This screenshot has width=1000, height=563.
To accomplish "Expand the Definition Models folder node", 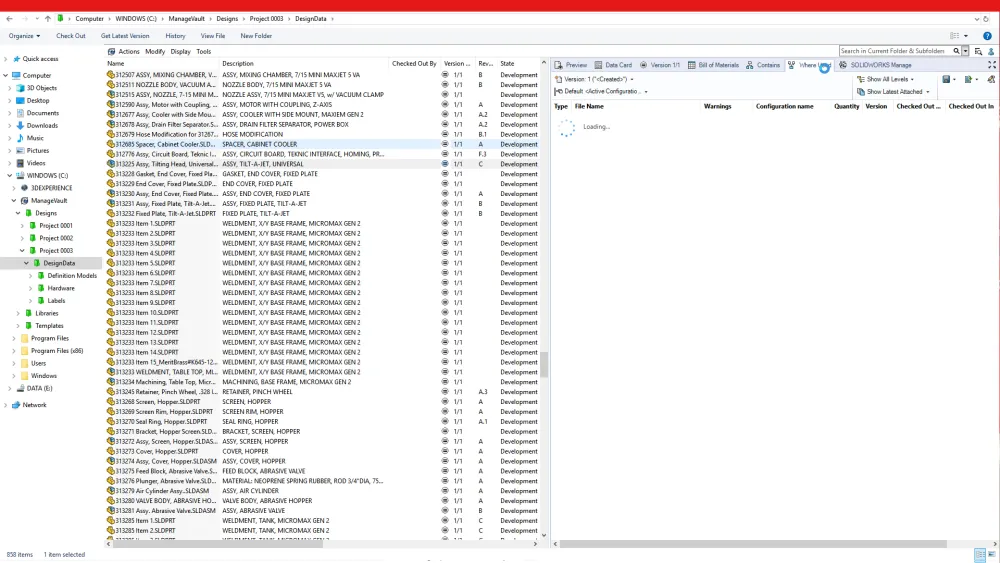I will click(31, 276).
